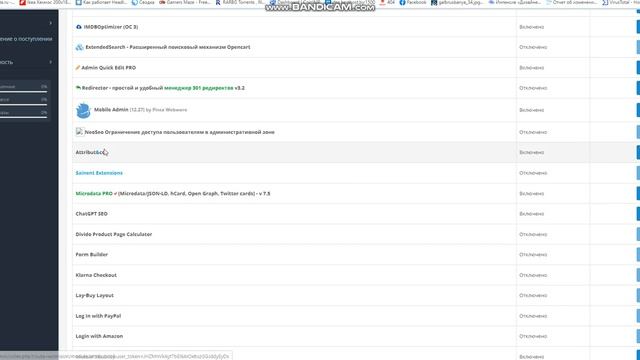This screenshot has height=360, width=640.
Task: Open the Facebook bookmark
Action: pyautogui.click(x=413, y=2)
